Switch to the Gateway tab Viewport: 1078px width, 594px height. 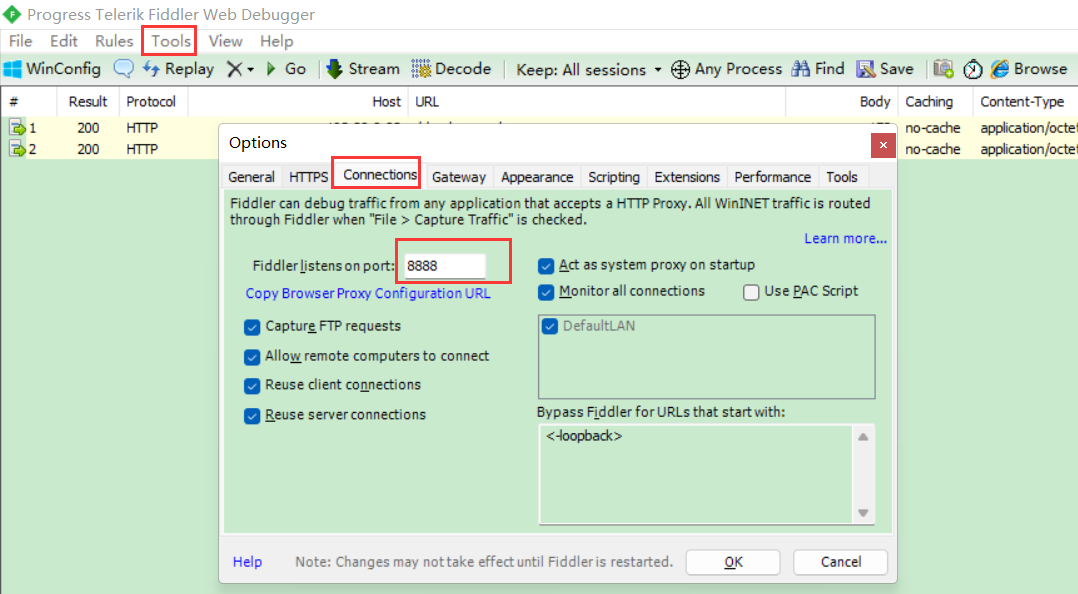click(x=459, y=177)
